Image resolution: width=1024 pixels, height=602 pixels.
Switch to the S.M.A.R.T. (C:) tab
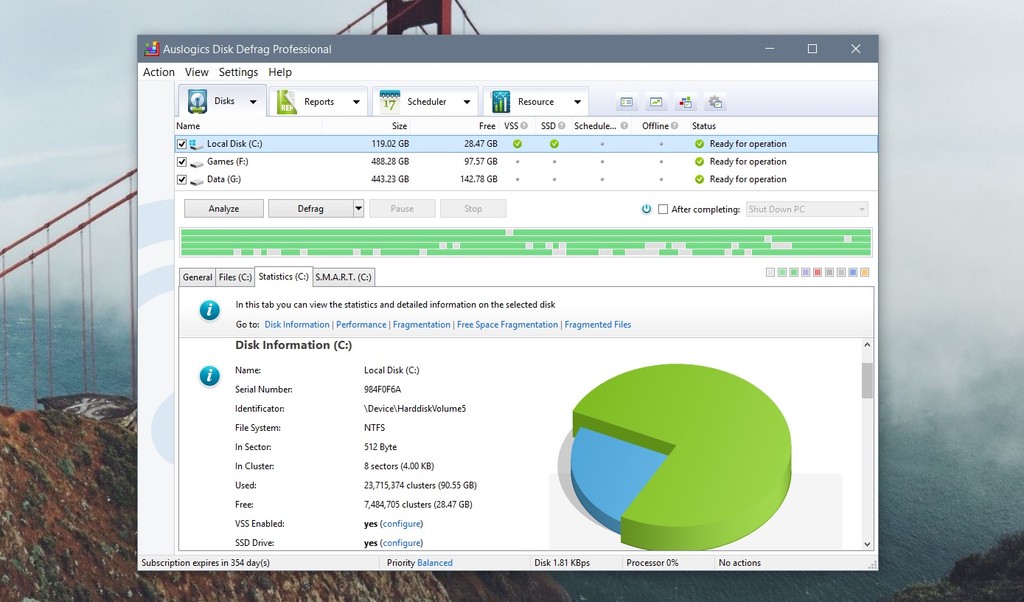point(343,277)
